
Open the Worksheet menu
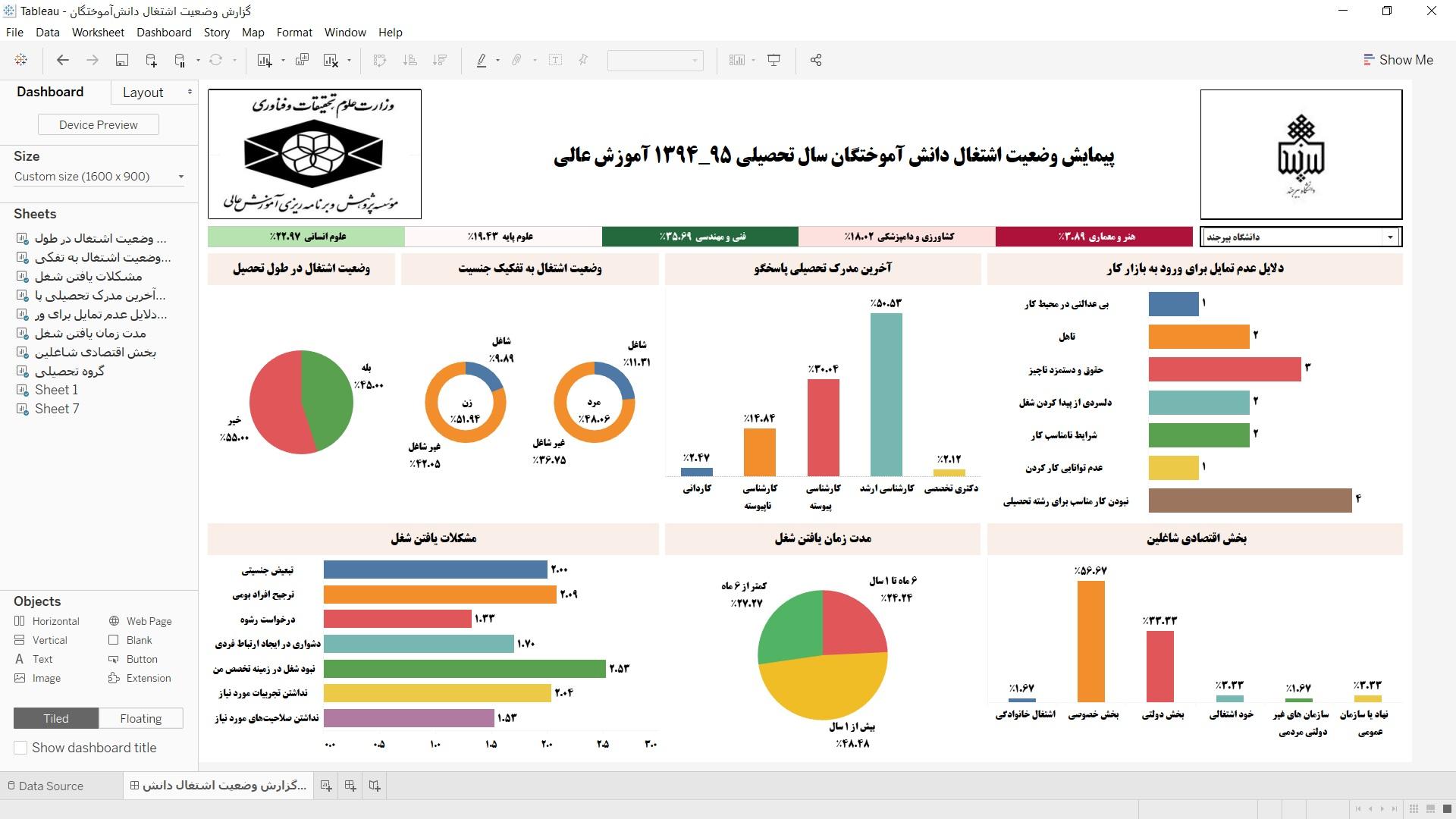(98, 33)
